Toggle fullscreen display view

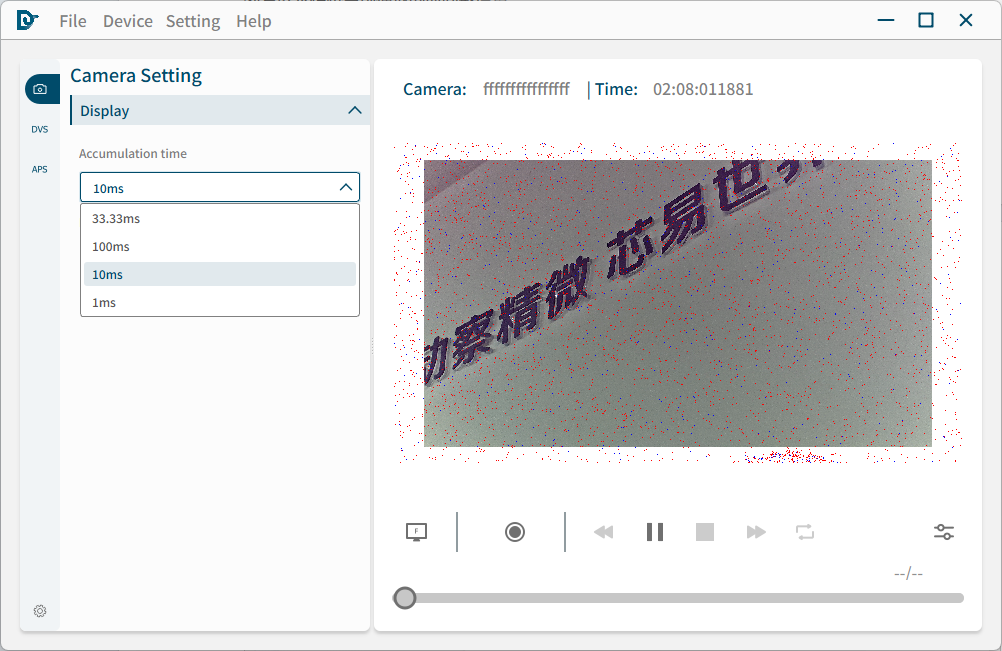(415, 531)
